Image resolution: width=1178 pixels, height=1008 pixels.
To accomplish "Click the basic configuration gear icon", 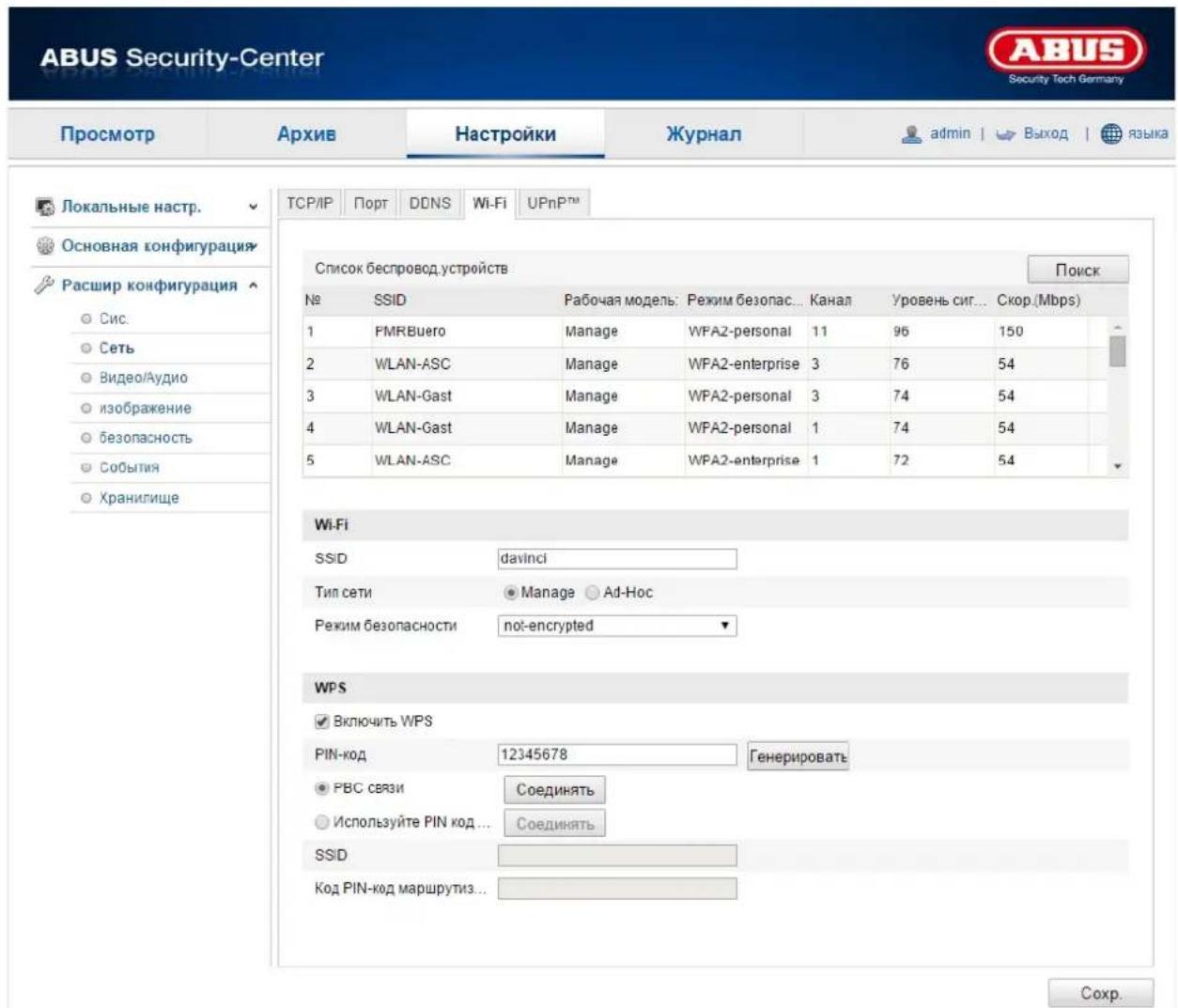I will (45, 246).
